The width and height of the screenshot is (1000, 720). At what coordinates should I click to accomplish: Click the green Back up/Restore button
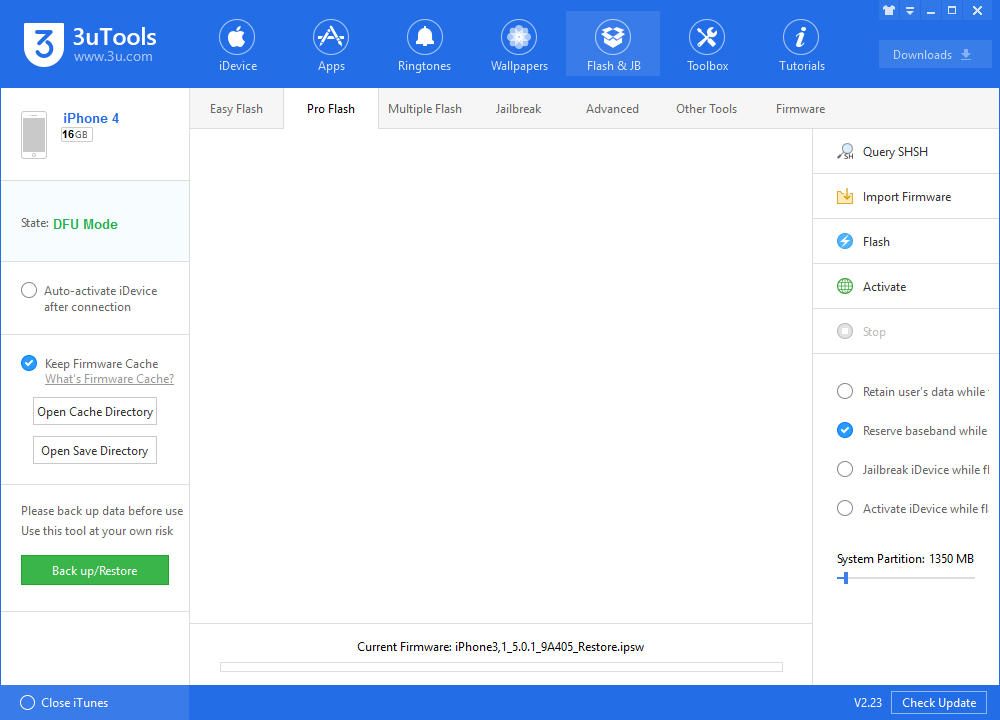coord(95,570)
